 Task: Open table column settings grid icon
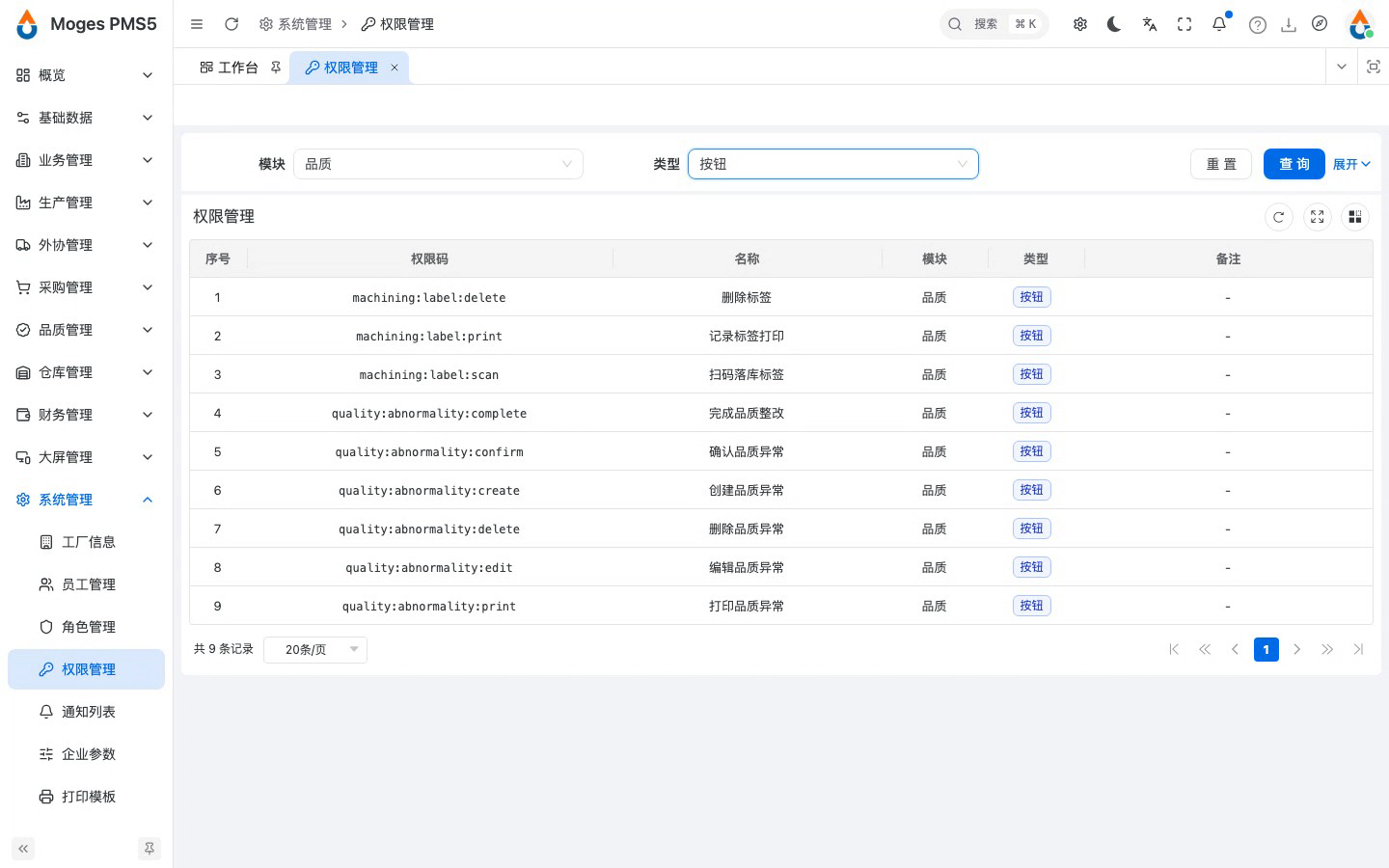1355,217
